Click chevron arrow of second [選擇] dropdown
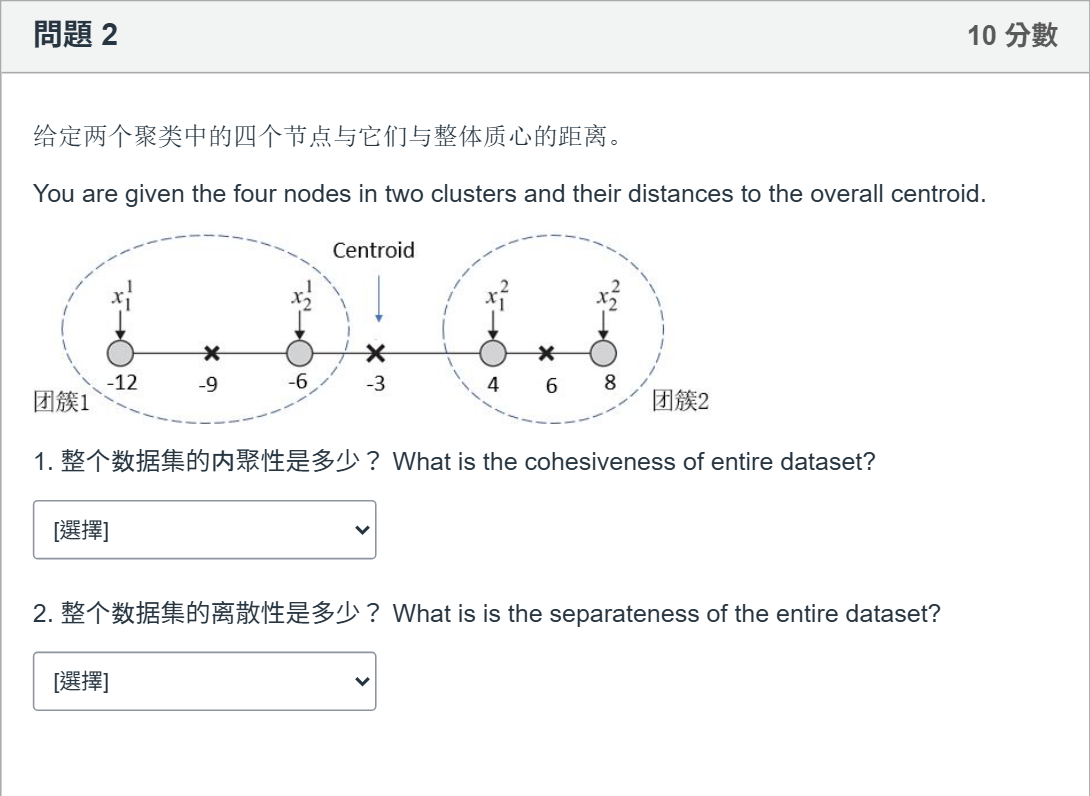This screenshot has height=796, width=1090. pyautogui.click(x=361, y=682)
